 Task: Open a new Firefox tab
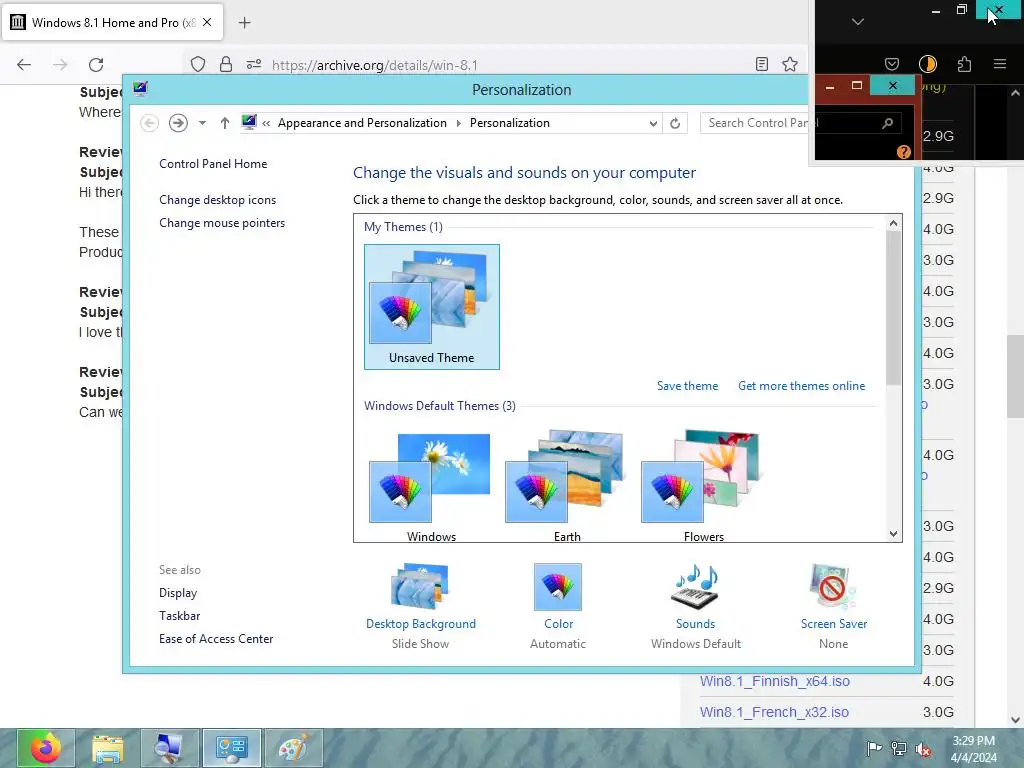coord(244,23)
